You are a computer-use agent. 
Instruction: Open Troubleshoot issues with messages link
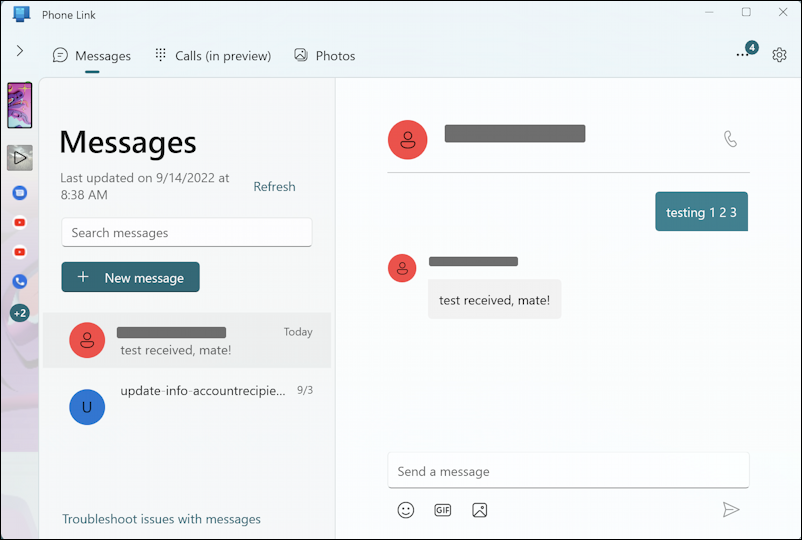(161, 519)
